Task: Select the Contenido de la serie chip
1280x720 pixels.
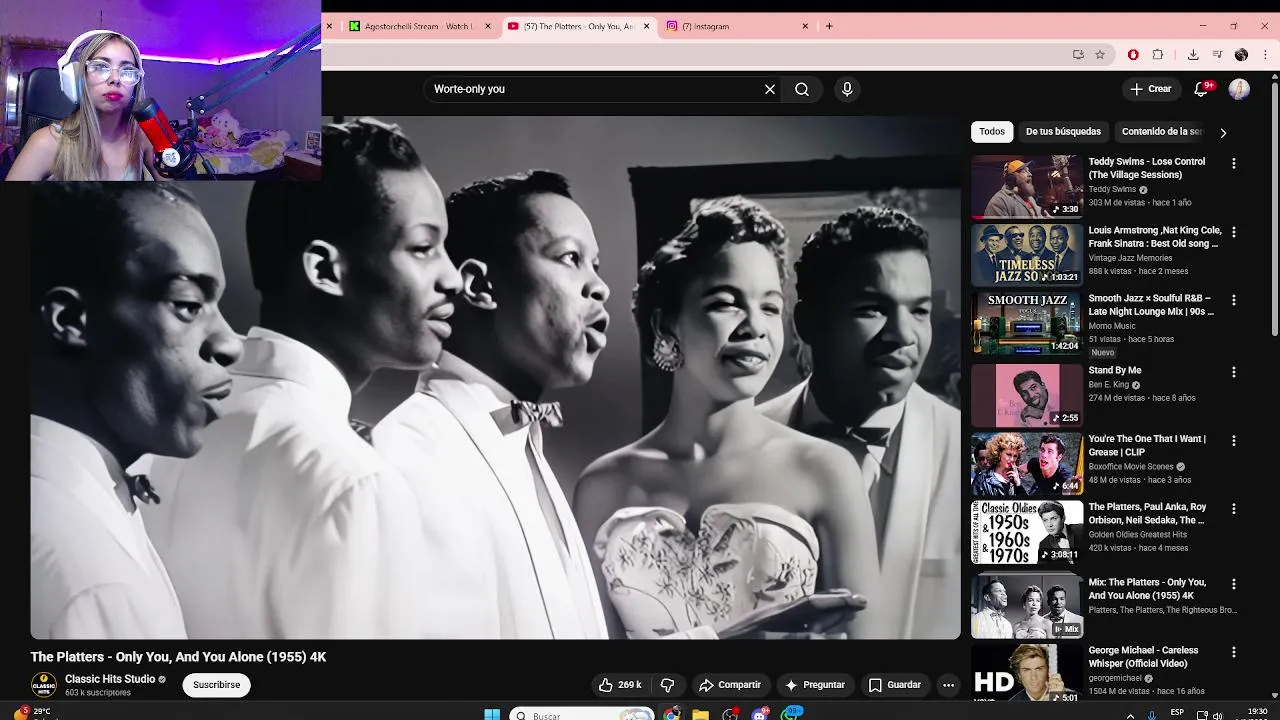Action: pos(1162,131)
